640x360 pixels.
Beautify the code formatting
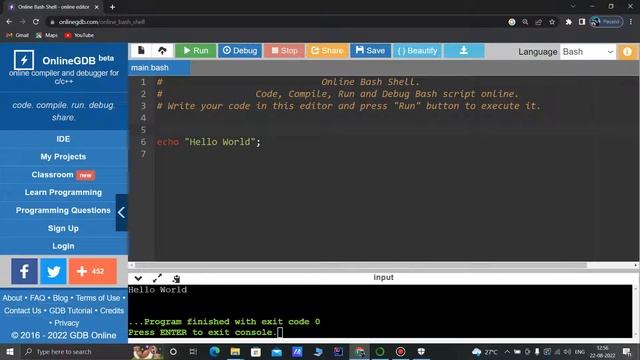point(417,51)
